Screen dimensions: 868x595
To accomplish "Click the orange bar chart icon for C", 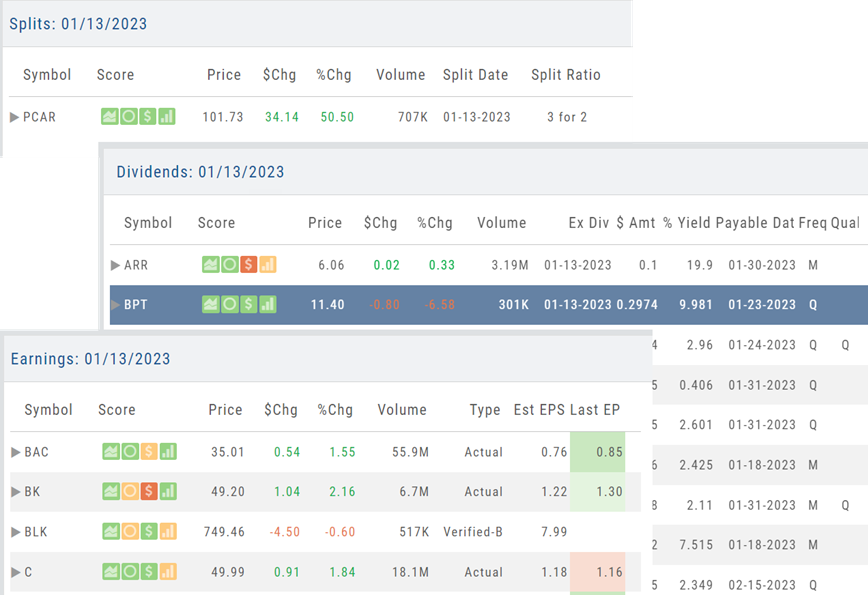I will tap(167, 572).
